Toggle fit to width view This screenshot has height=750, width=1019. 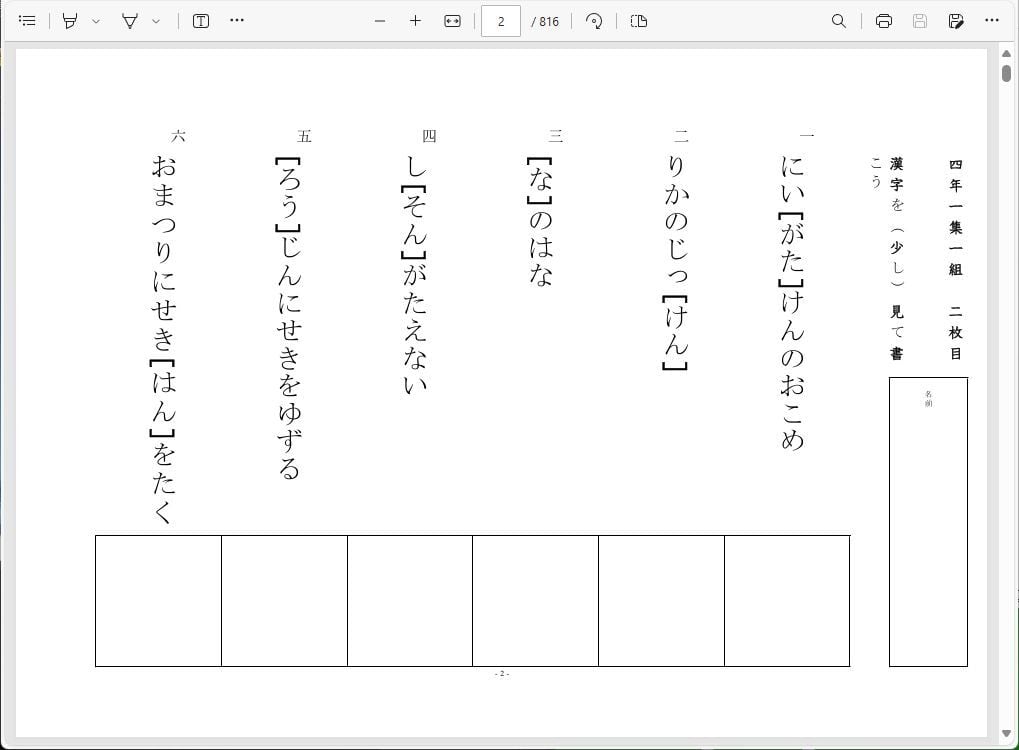point(452,21)
